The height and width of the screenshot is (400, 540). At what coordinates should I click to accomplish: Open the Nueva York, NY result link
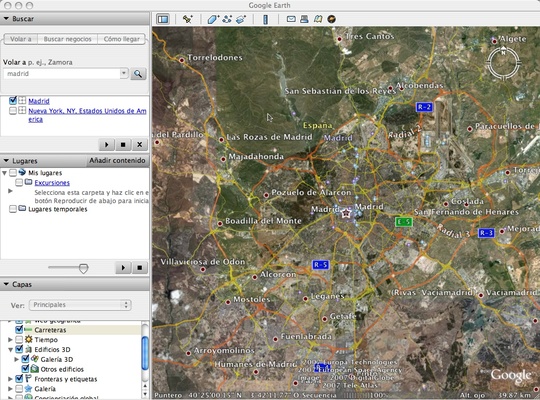pos(87,115)
